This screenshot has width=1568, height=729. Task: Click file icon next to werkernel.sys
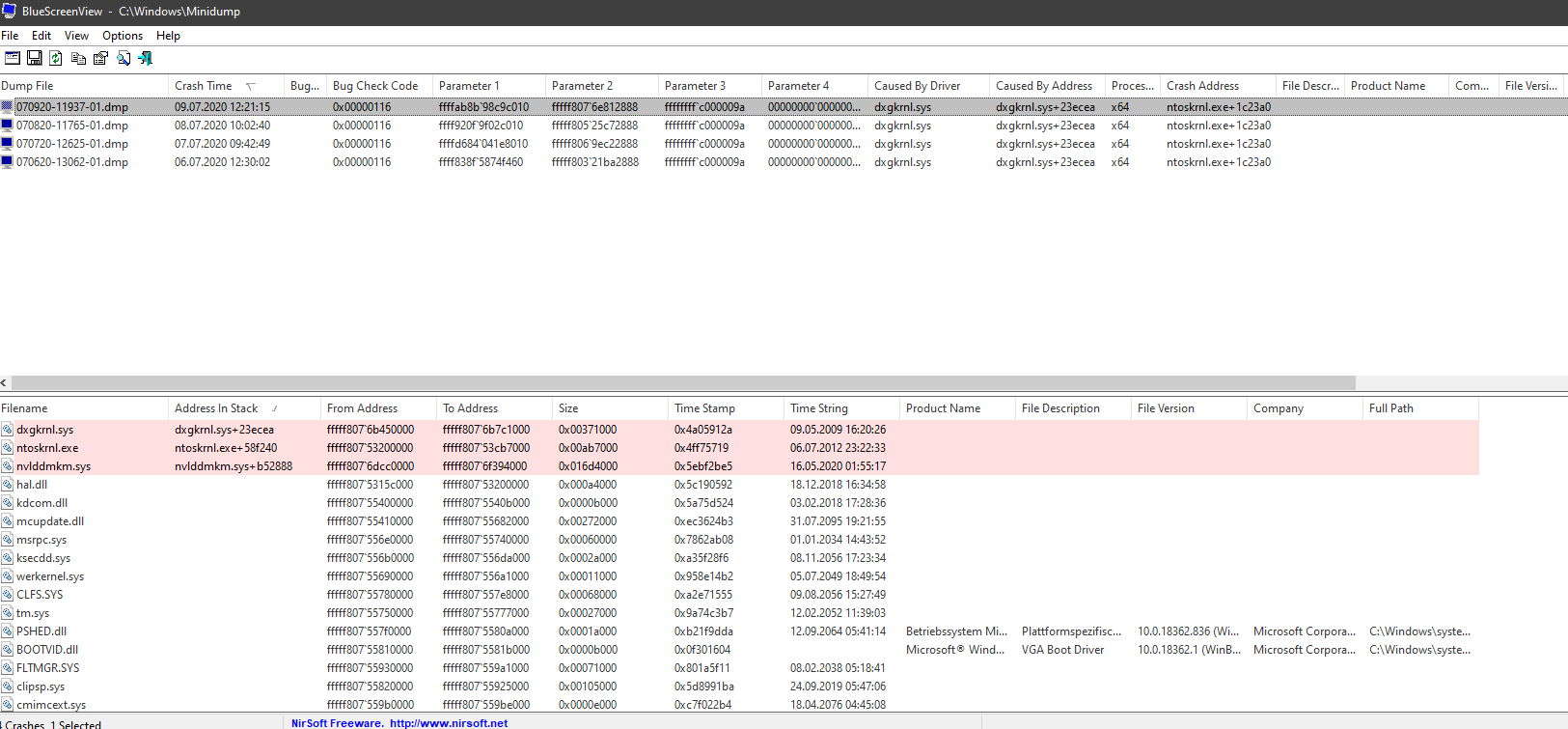(7, 576)
